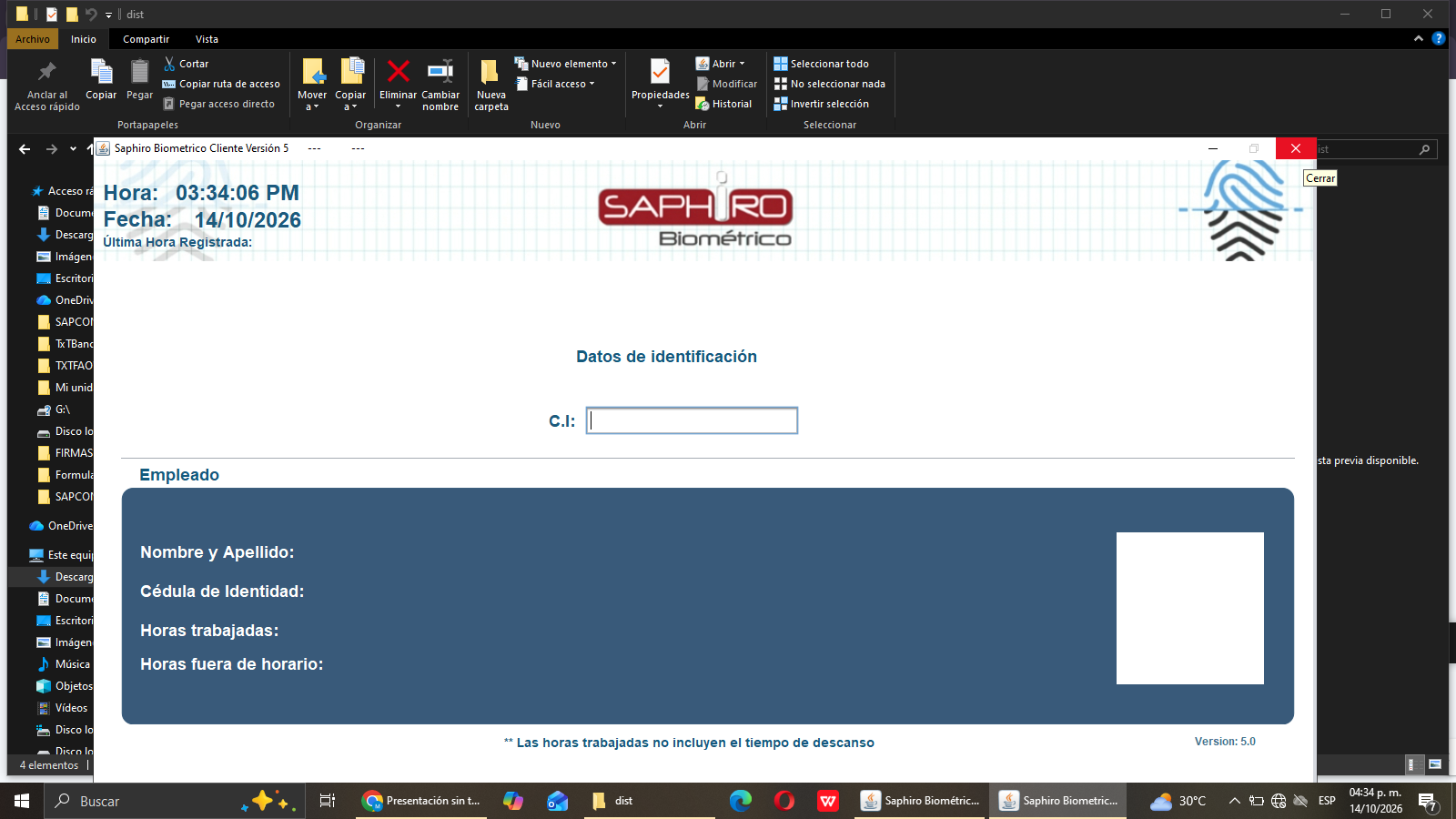Go back with Explorer back arrow

coord(25,149)
